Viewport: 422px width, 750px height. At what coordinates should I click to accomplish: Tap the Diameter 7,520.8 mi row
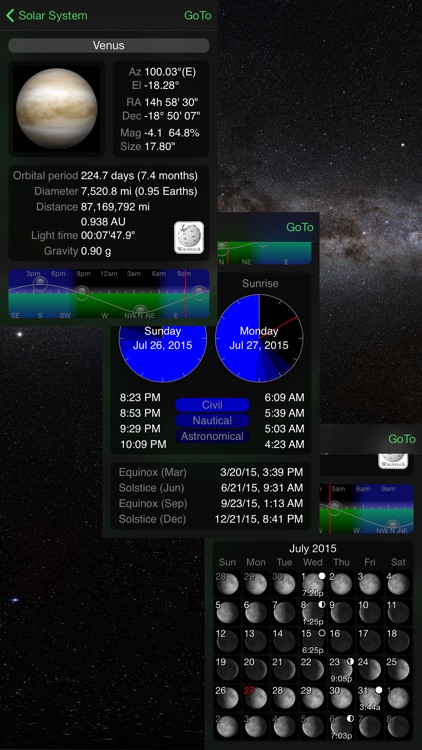[x=115, y=191]
